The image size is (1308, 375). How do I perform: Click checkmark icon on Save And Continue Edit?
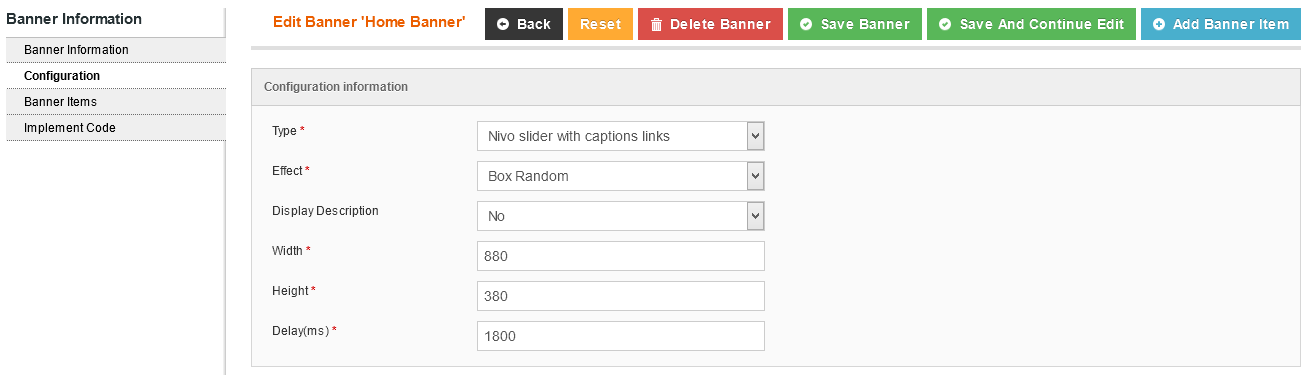tap(945, 24)
